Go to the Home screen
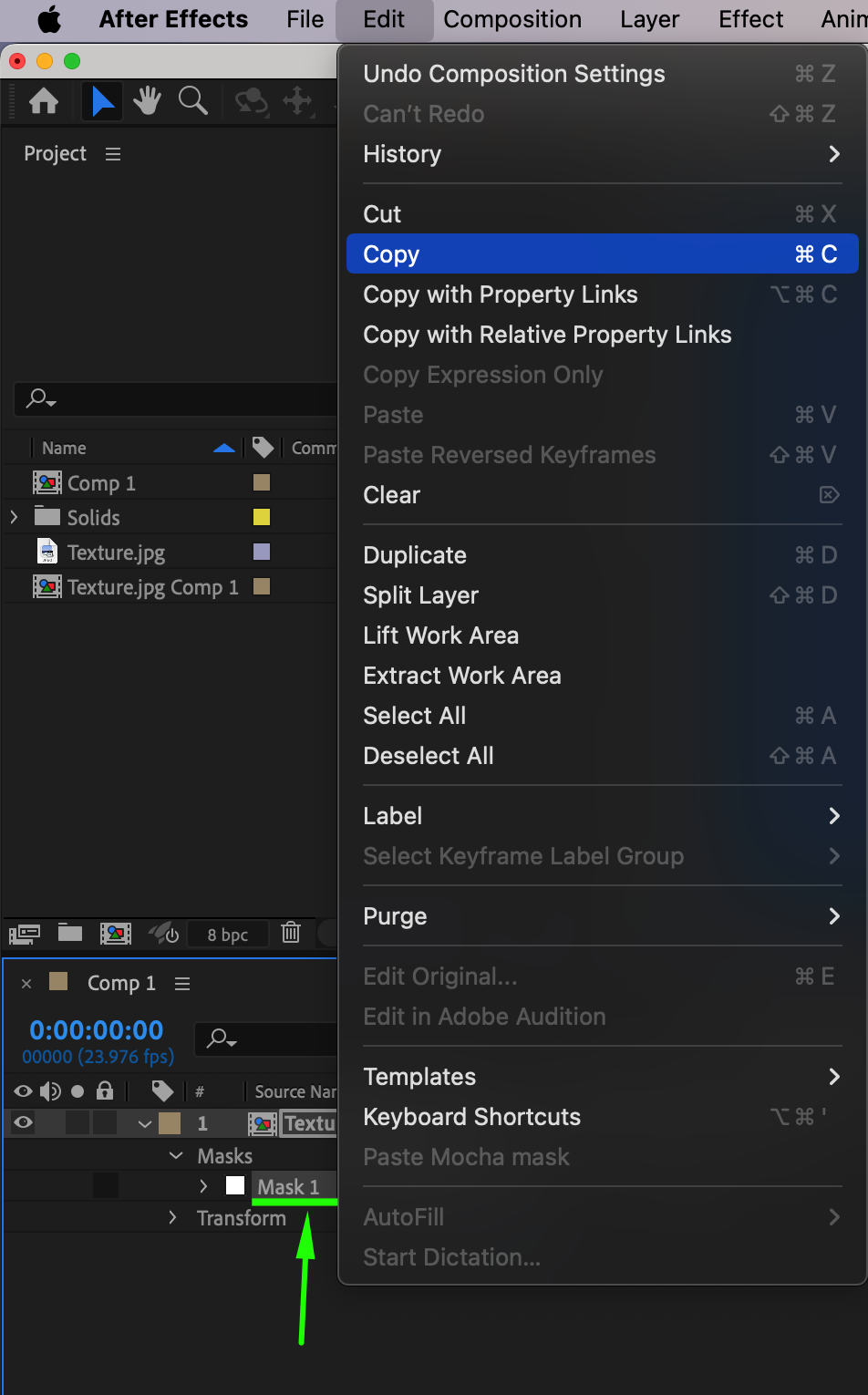 coord(44,100)
